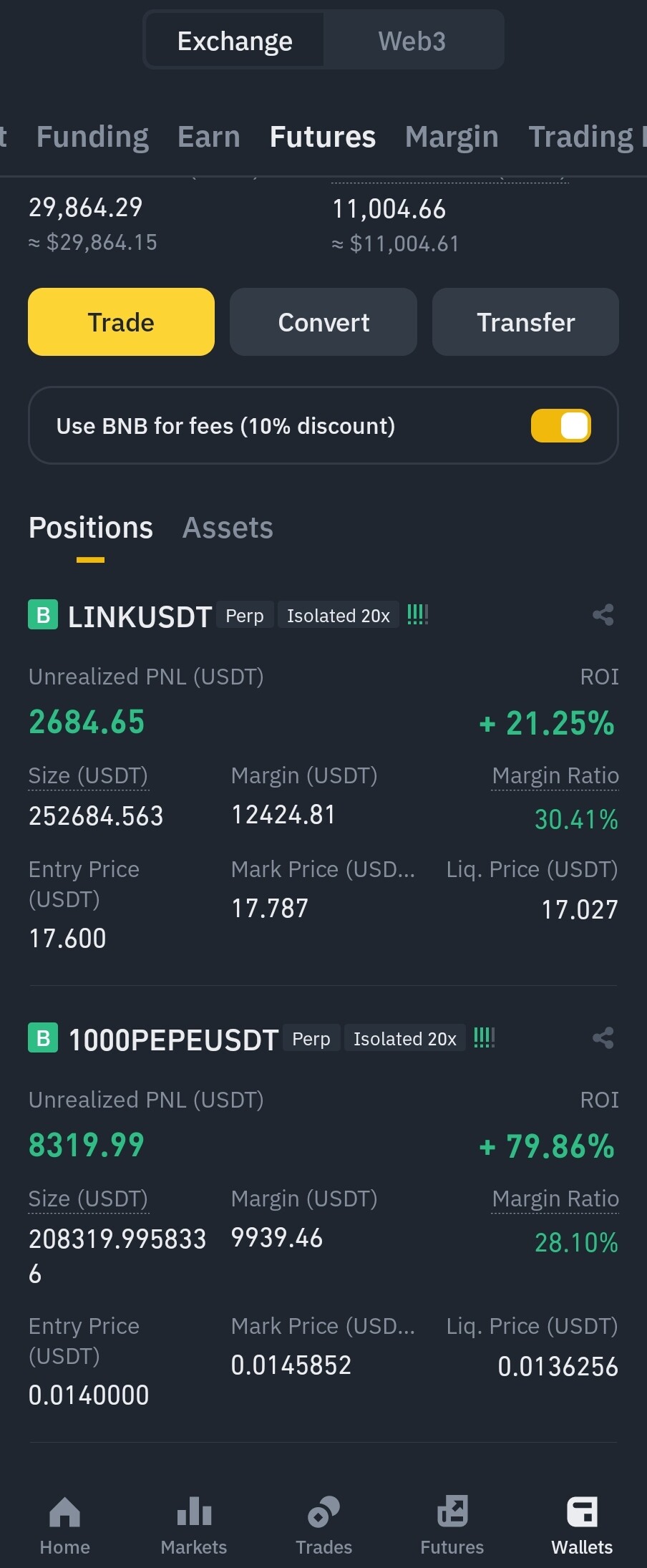
Task: Tap the Convert button
Action: [323, 322]
